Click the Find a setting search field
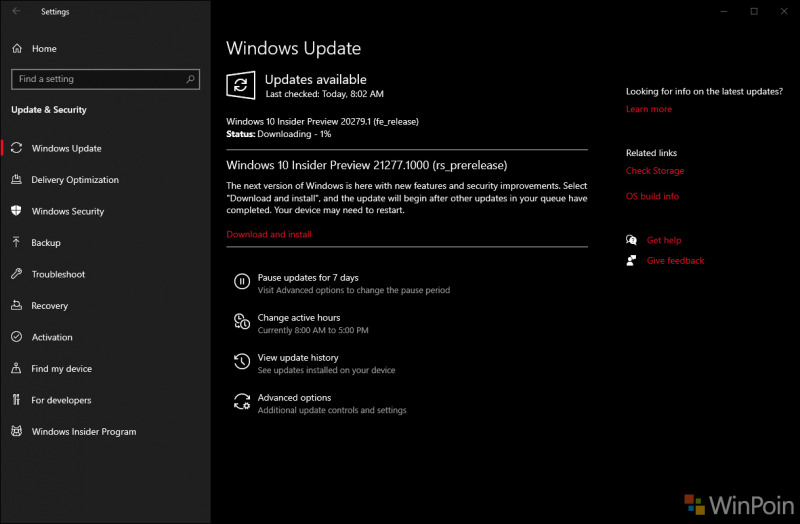This screenshot has width=800, height=524. pyautogui.click(x=105, y=79)
